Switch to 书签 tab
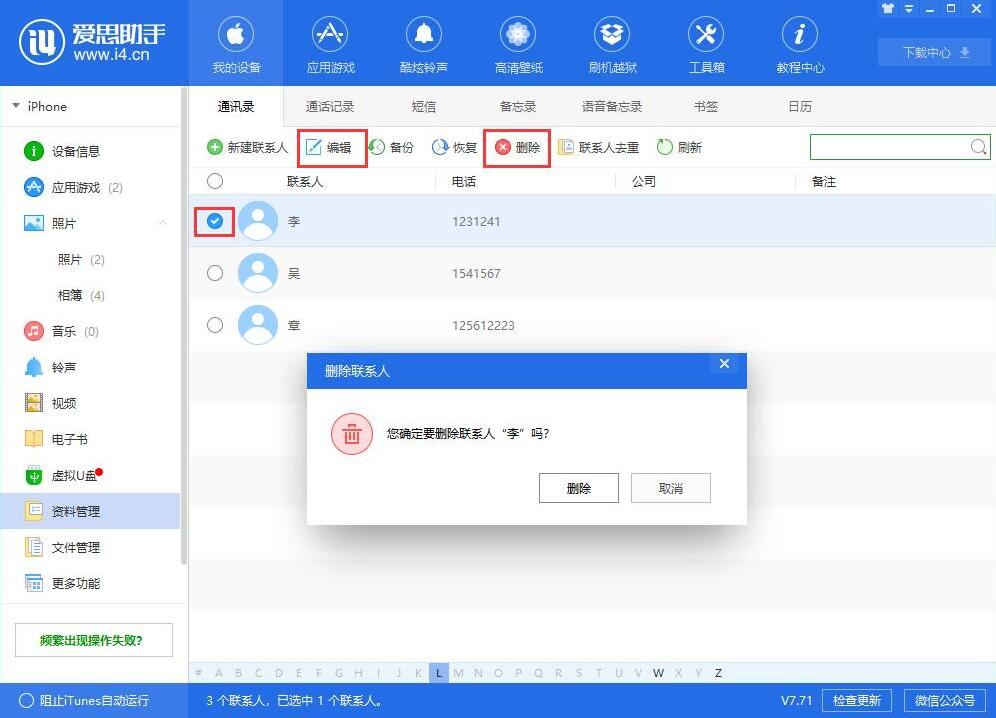The width and height of the screenshot is (996, 718). click(706, 106)
